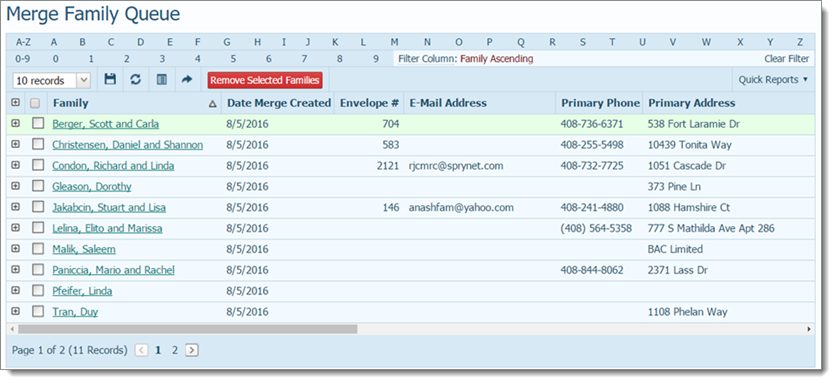Click the refresh grid icon

click(136, 79)
